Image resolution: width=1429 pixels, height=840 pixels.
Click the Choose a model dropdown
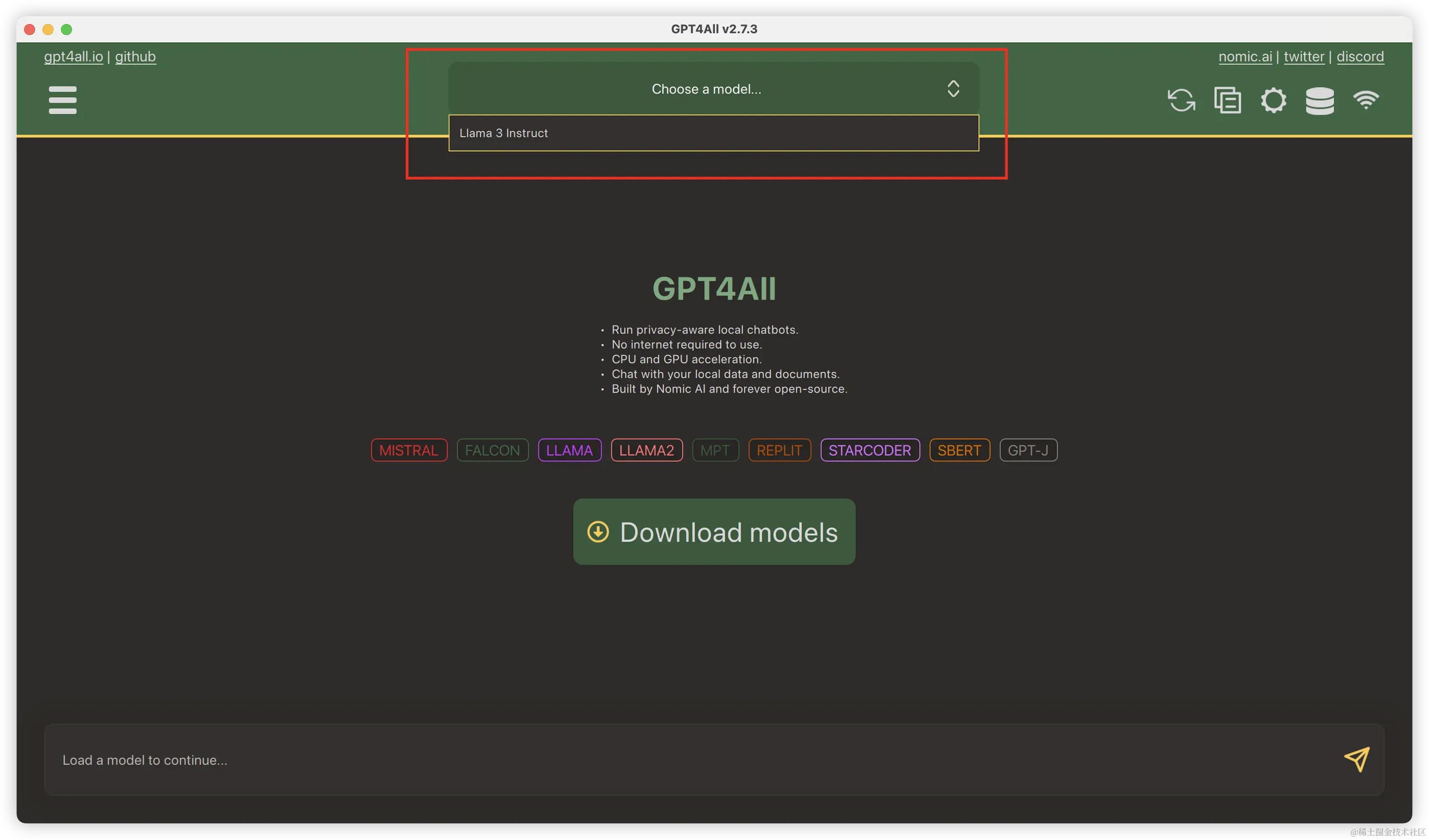(706, 89)
